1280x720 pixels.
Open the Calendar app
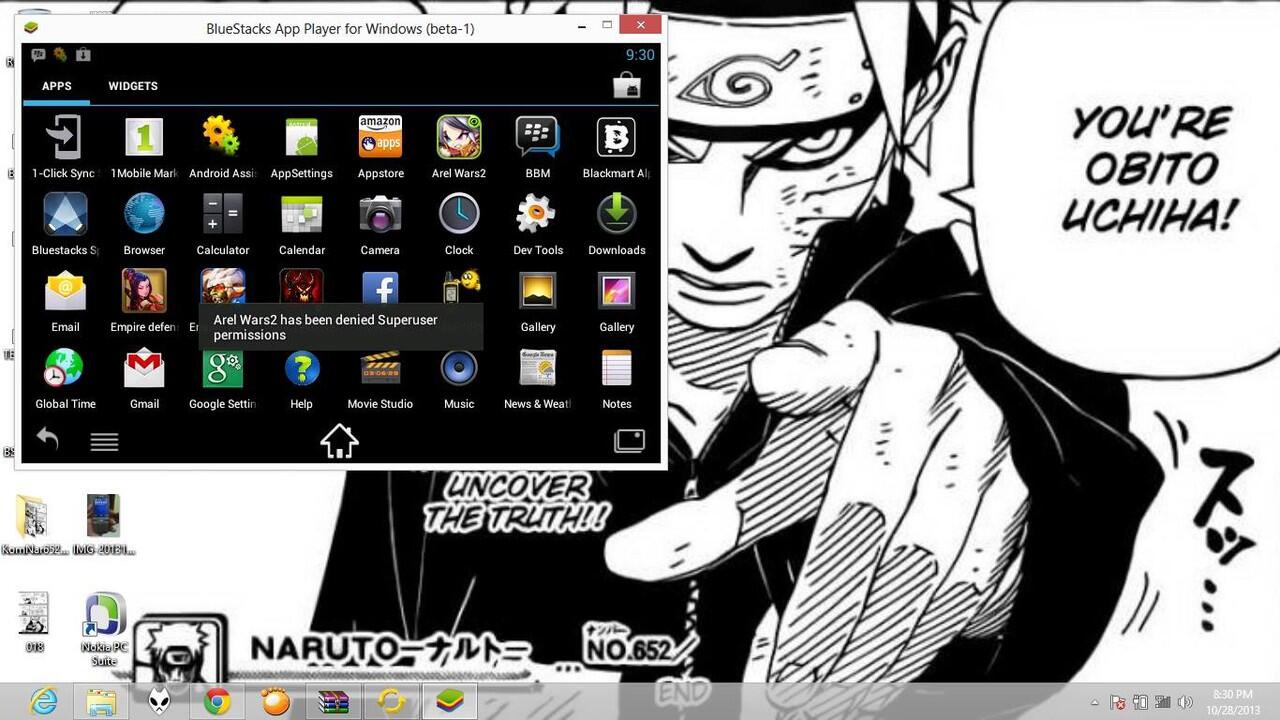coord(301,214)
